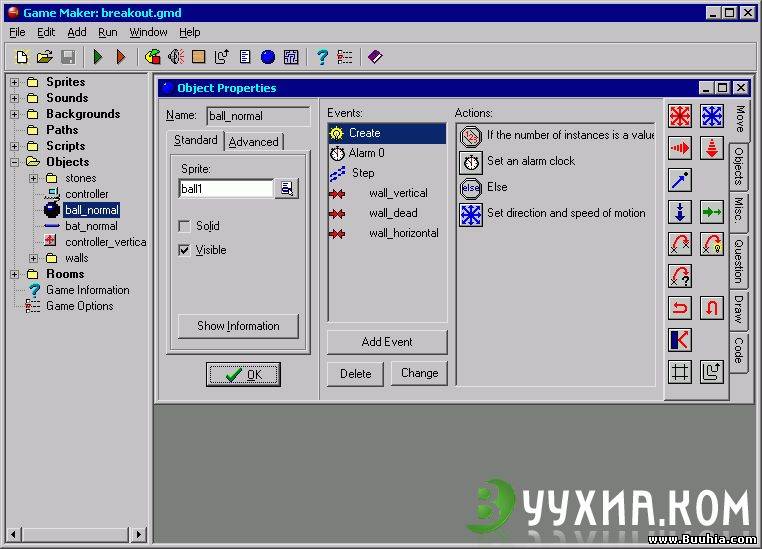Open the Add menu
The width and height of the screenshot is (762, 549).
pyautogui.click(x=77, y=32)
